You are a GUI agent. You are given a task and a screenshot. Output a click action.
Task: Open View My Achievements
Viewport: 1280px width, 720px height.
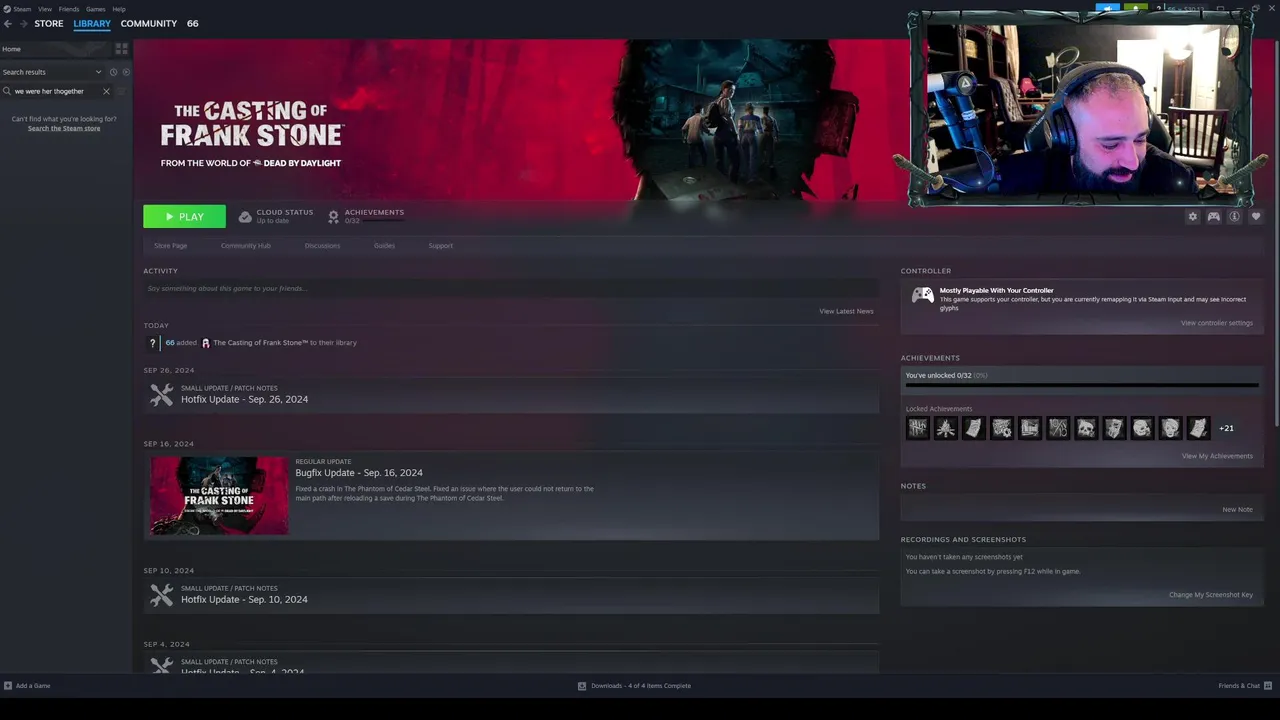1217,456
